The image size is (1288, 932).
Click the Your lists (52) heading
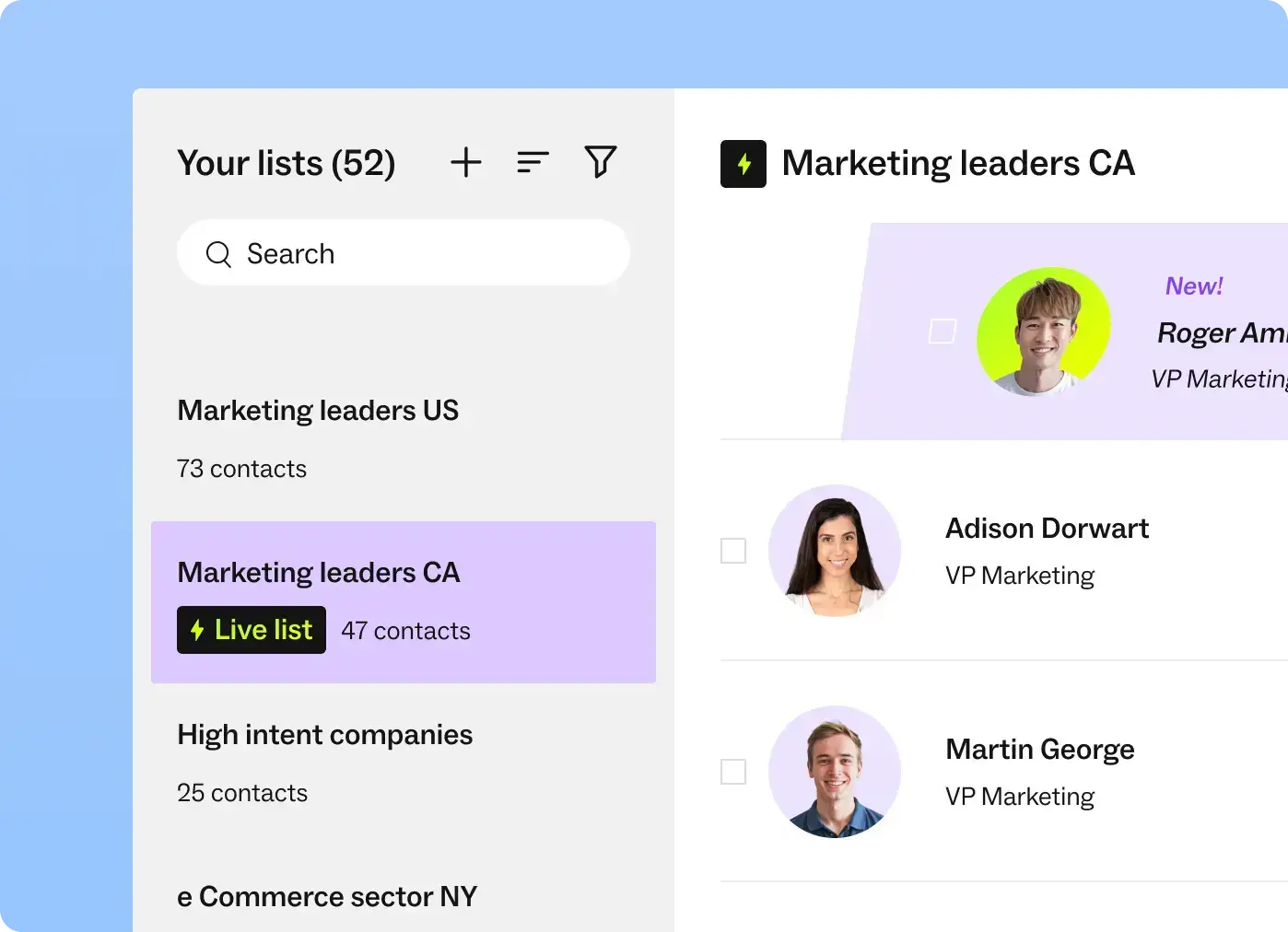287,162
